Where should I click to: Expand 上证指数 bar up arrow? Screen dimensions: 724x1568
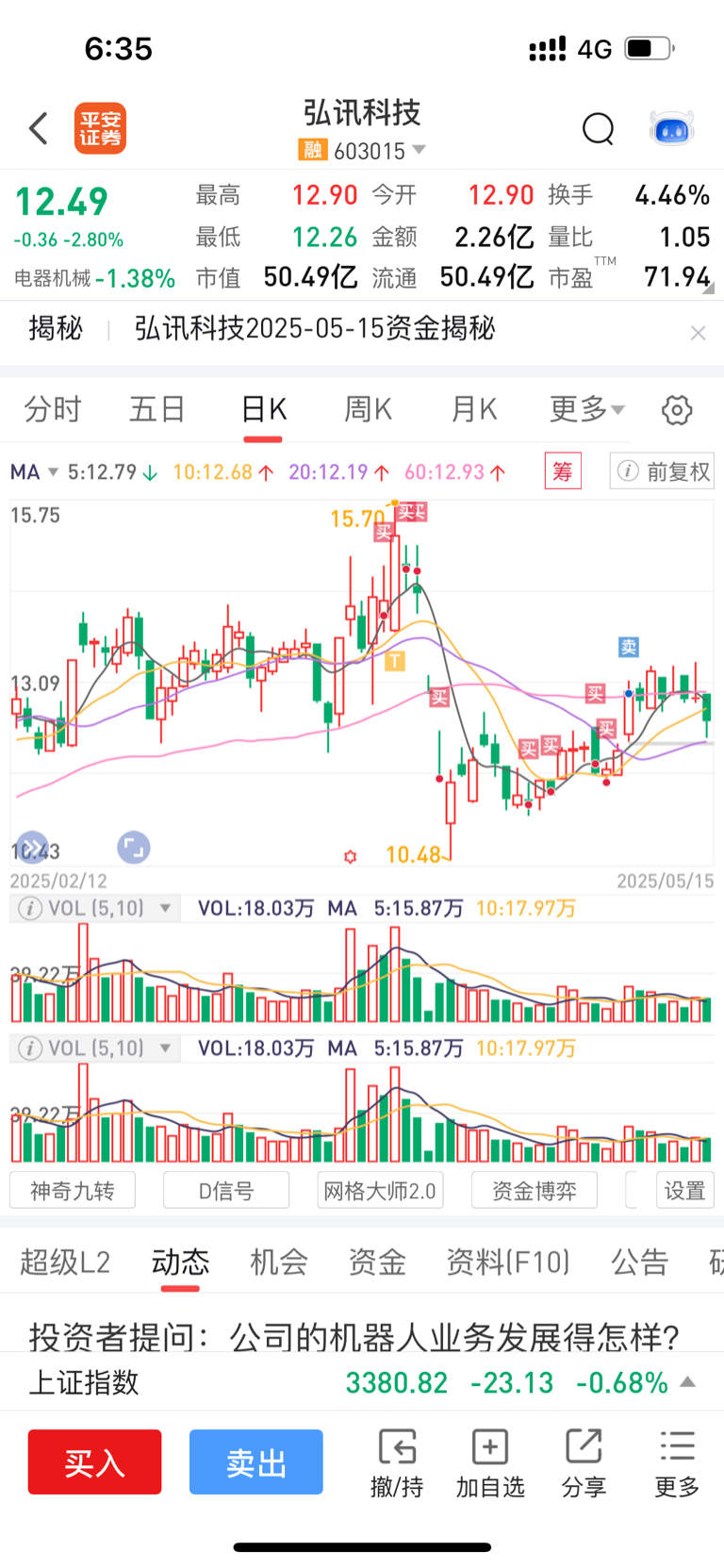point(688,1382)
